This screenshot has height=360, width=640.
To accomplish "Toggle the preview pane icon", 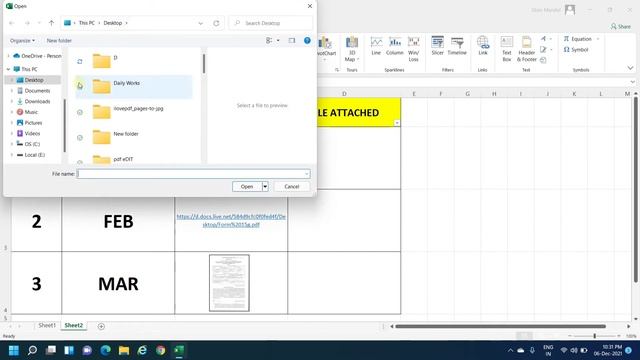I will pos(291,40).
